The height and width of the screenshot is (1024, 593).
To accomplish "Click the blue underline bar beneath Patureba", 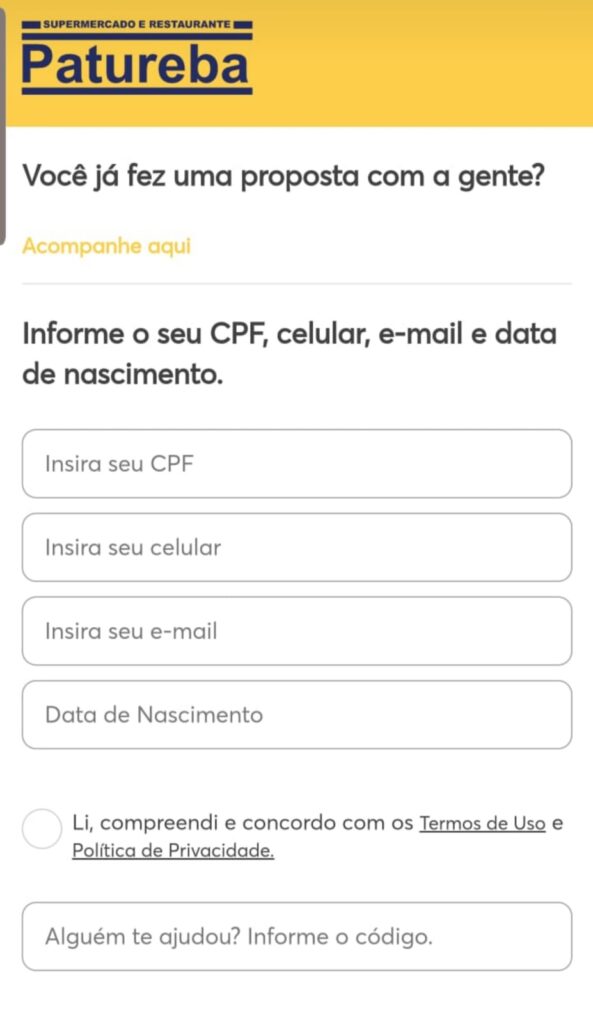I will tap(137, 91).
